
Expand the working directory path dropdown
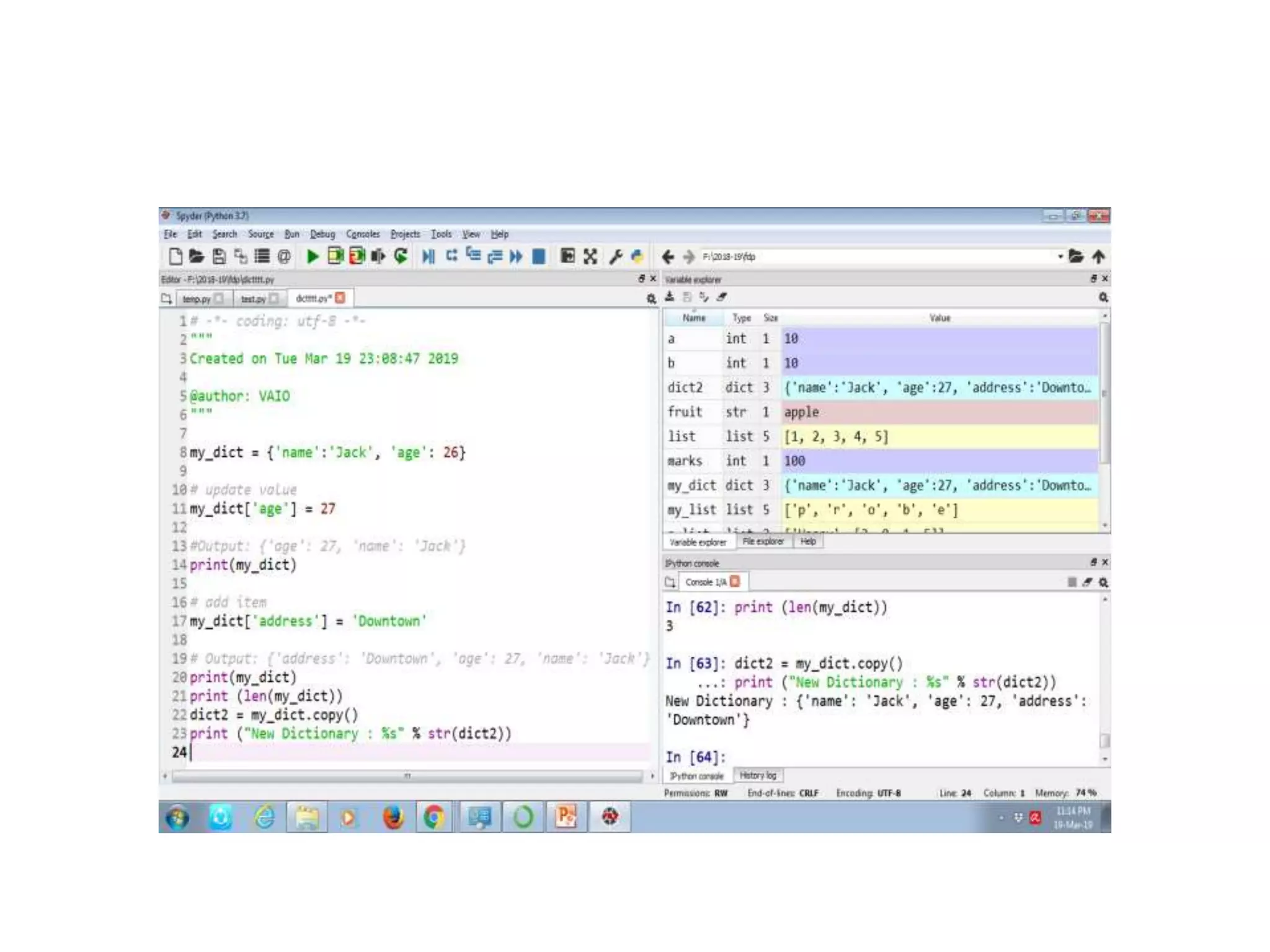coord(1060,256)
